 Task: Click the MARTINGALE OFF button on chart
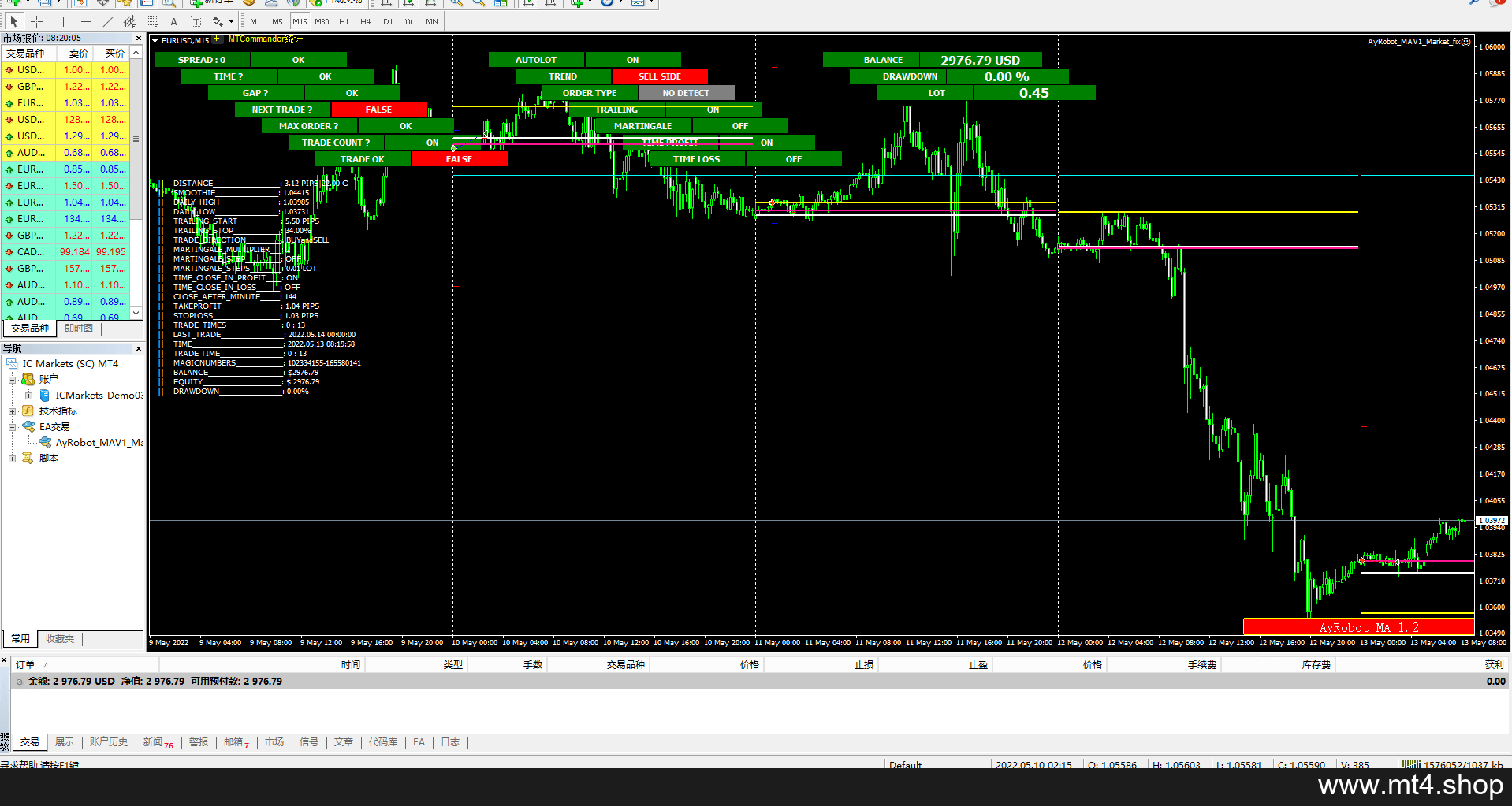pyautogui.click(x=740, y=126)
